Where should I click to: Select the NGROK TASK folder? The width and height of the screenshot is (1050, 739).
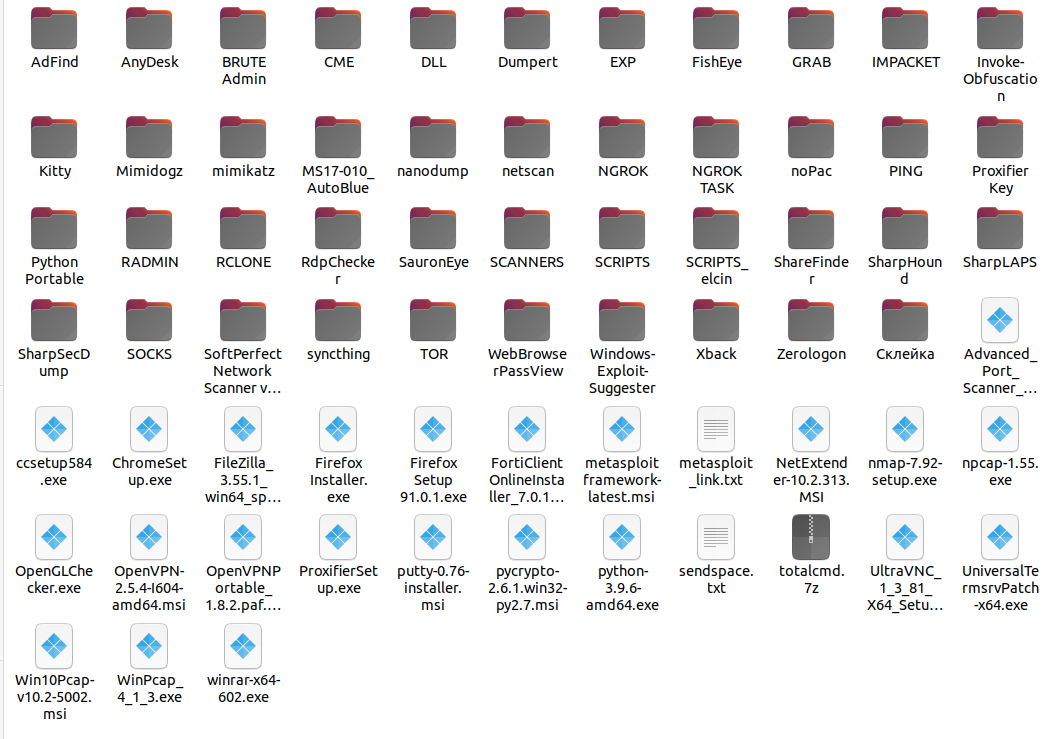[717, 138]
